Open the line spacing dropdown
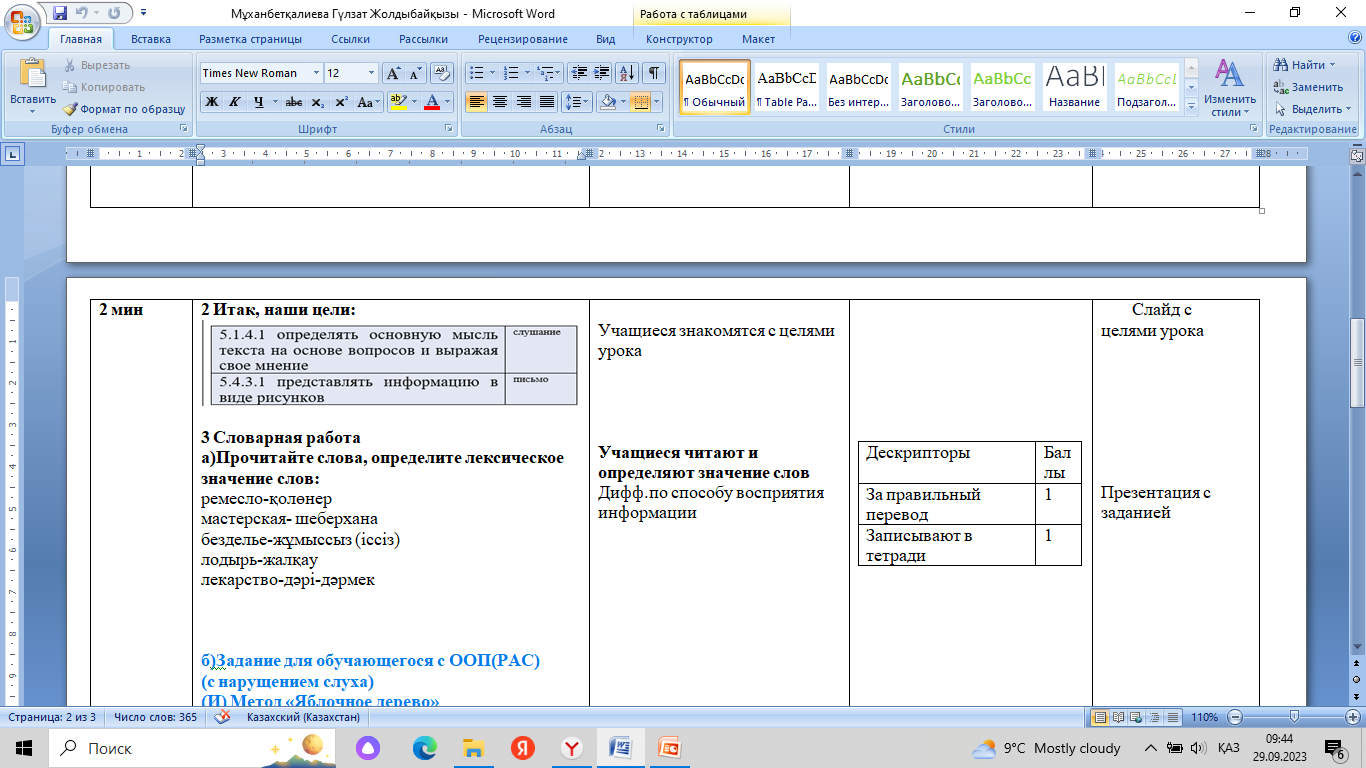Screen dimensions: 1366x768 coord(578,102)
